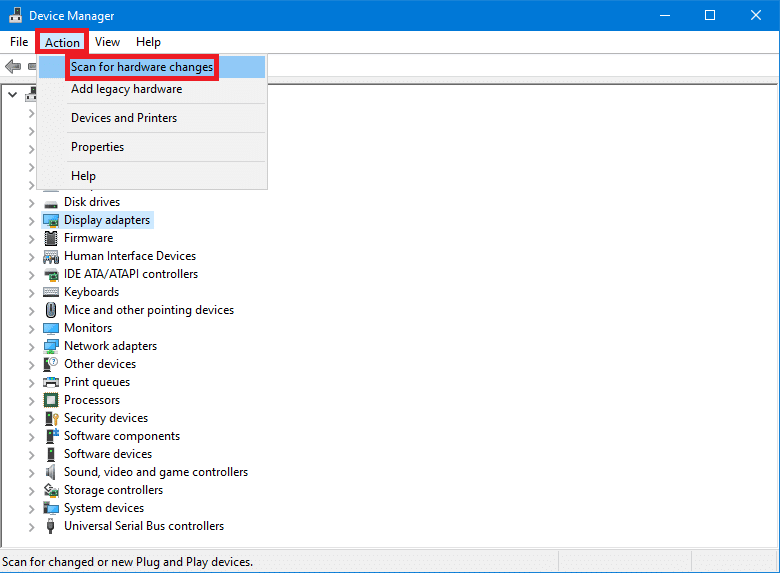The height and width of the screenshot is (573, 780).
Task: Expand the Monitors node
Action: 31,329
